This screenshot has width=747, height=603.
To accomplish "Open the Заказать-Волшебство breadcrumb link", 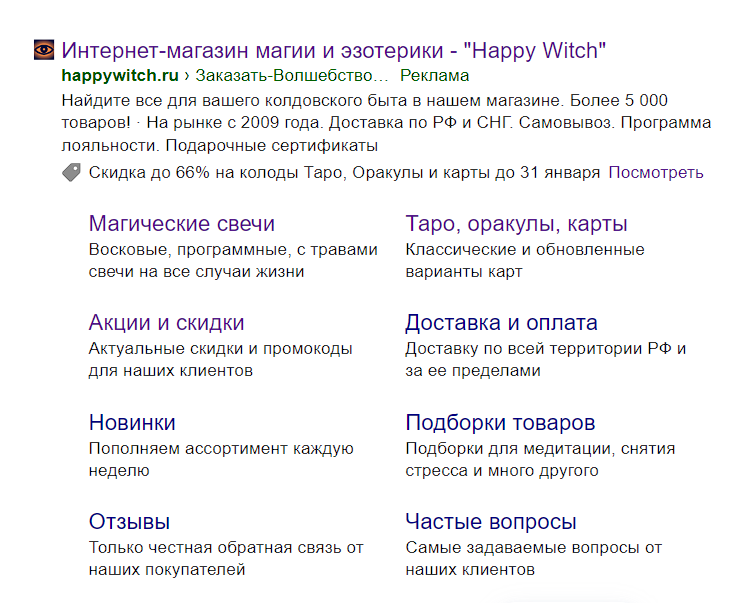I will [x=292, y=75].
